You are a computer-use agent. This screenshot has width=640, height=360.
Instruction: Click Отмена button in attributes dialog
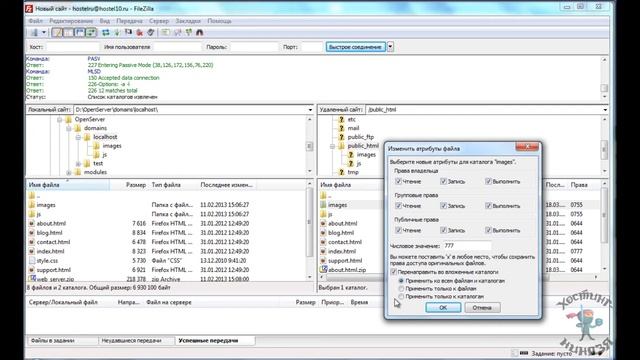482,308
